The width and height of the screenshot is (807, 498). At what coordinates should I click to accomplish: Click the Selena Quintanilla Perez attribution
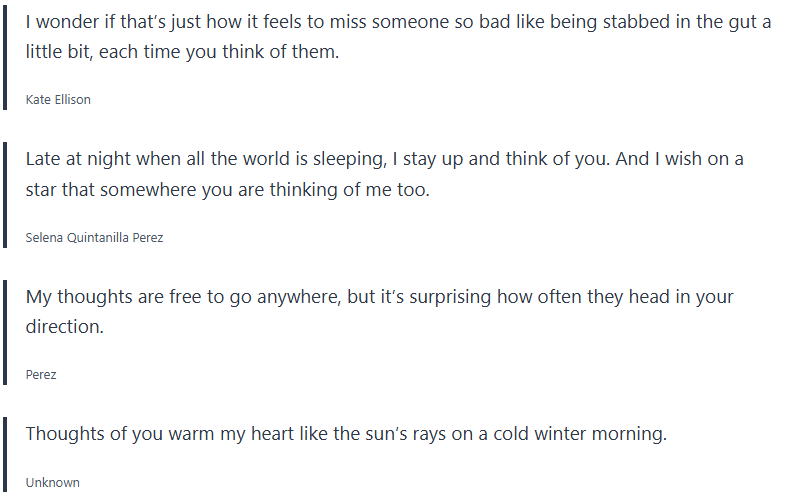[94, 238]
